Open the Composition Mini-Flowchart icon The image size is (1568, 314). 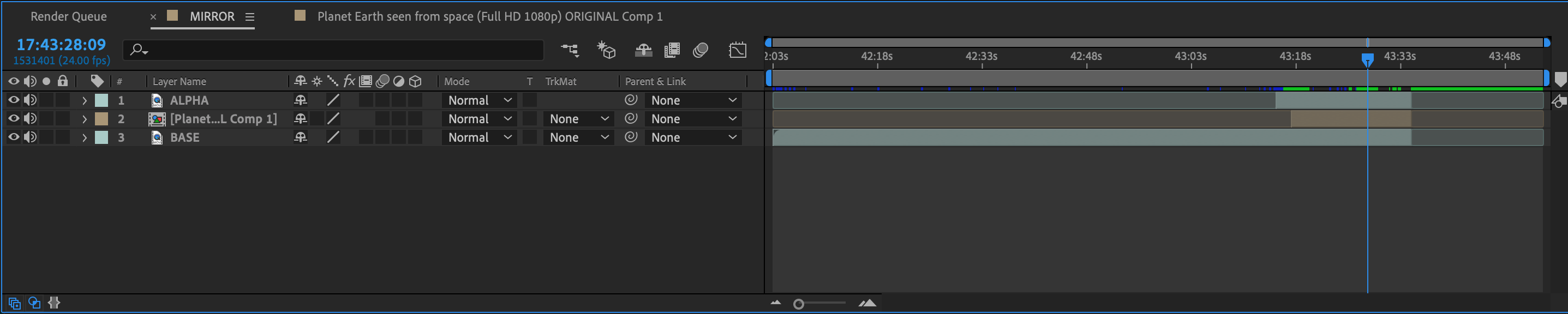pos(570,50)
